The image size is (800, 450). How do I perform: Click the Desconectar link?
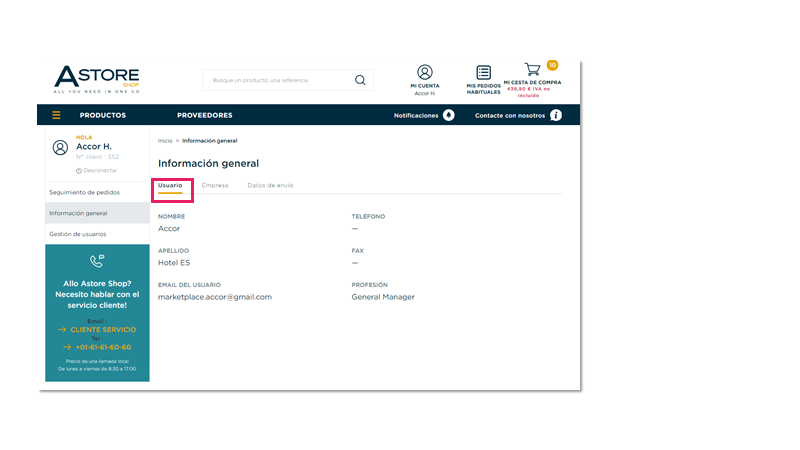pyautogui.click(x=100, y=170)
